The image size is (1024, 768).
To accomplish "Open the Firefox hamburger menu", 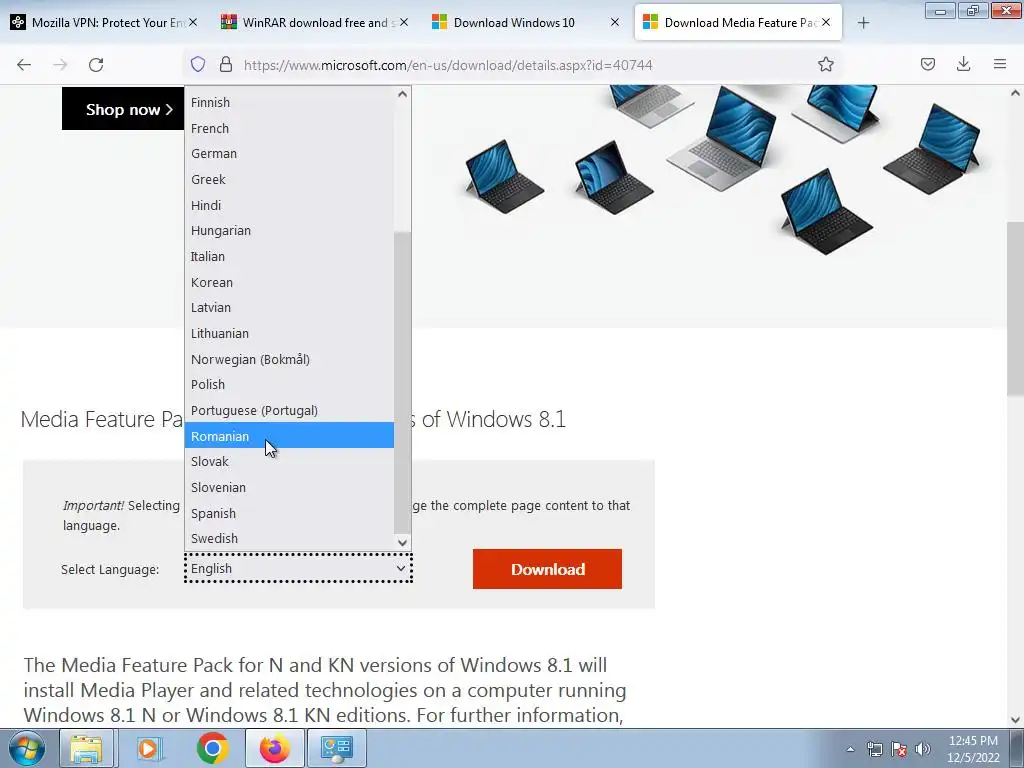I will tap(1000, 64).
